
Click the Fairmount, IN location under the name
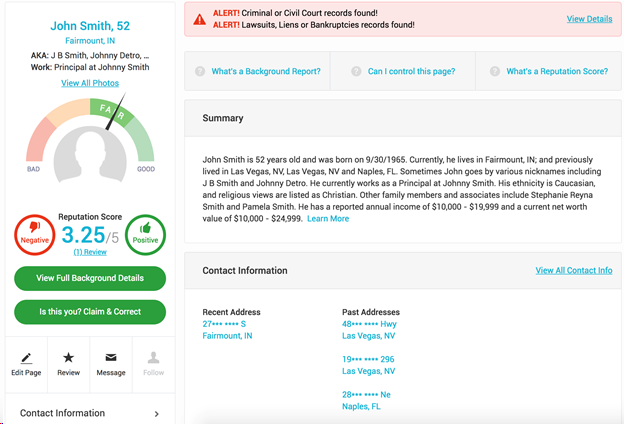90,41
